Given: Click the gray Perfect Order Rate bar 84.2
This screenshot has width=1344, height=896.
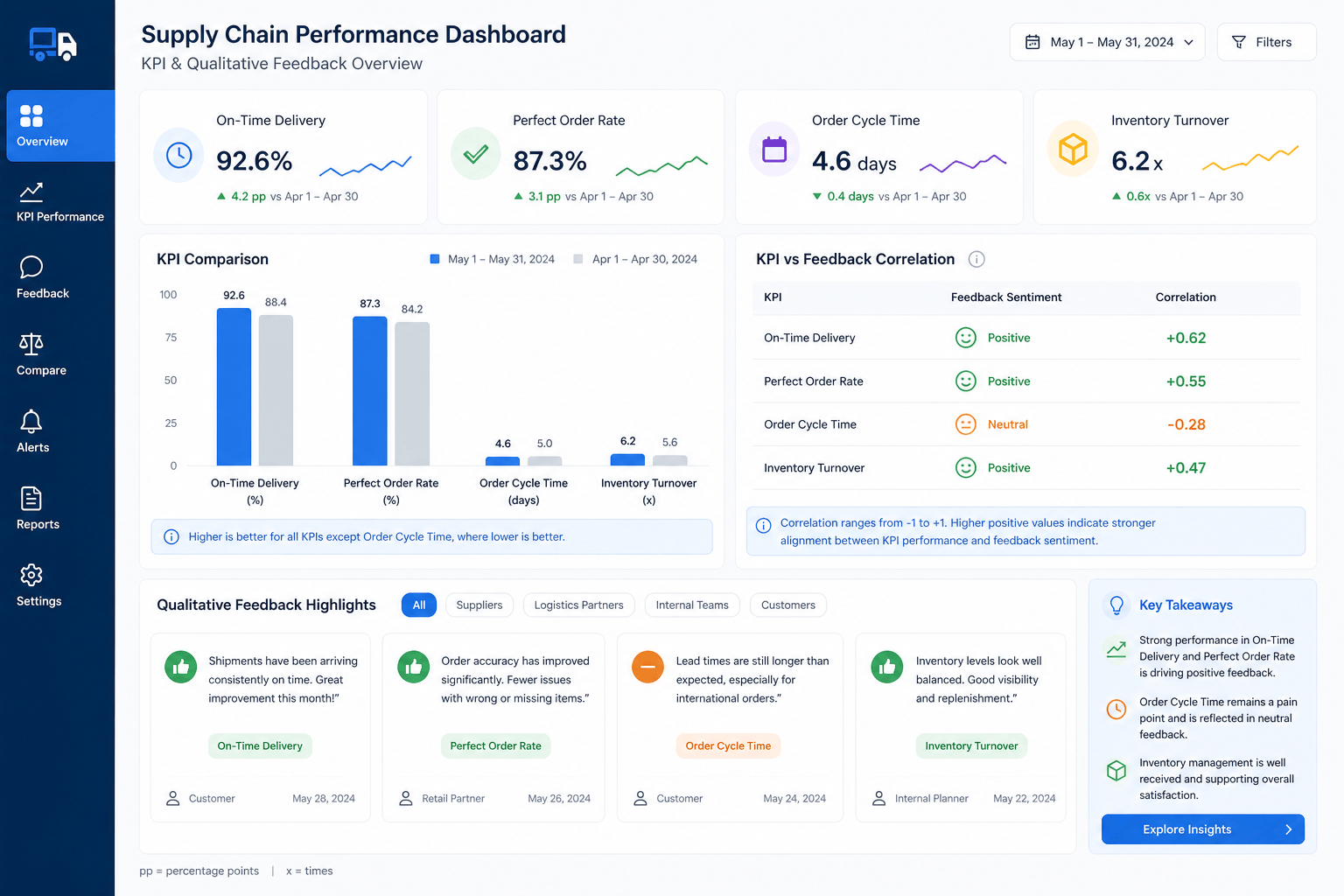Looking at the screenshot, I should [x=412, y=394].
